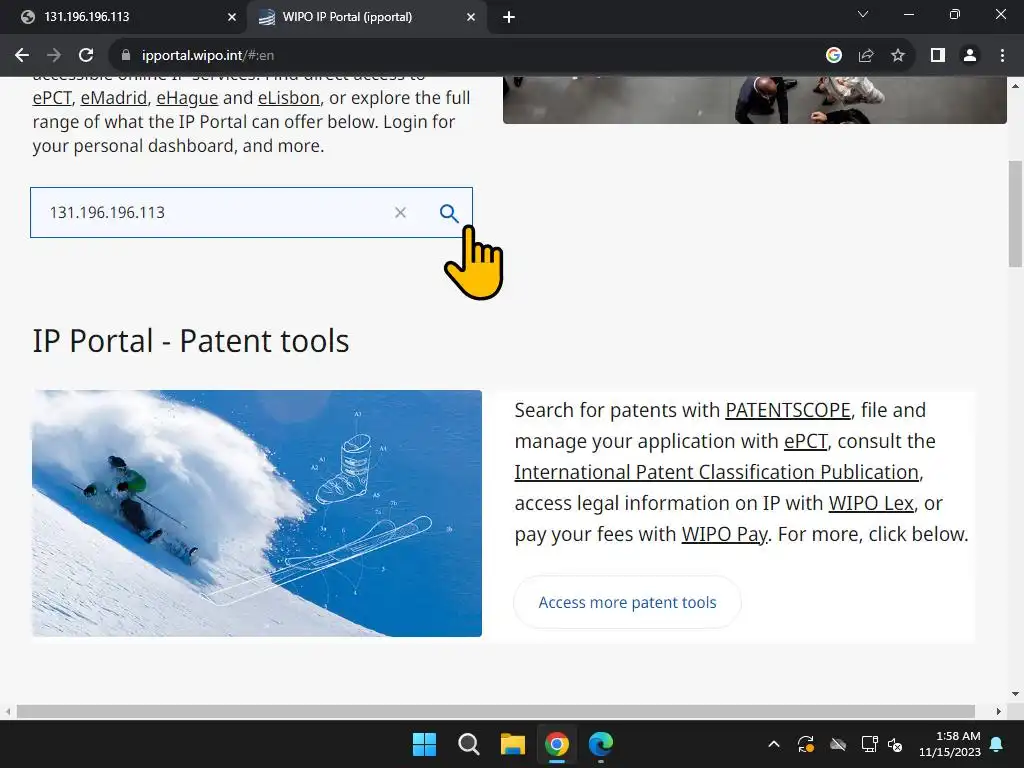Open the WIPO Pay link
The image size is (1024, 768).
point(725,534)
